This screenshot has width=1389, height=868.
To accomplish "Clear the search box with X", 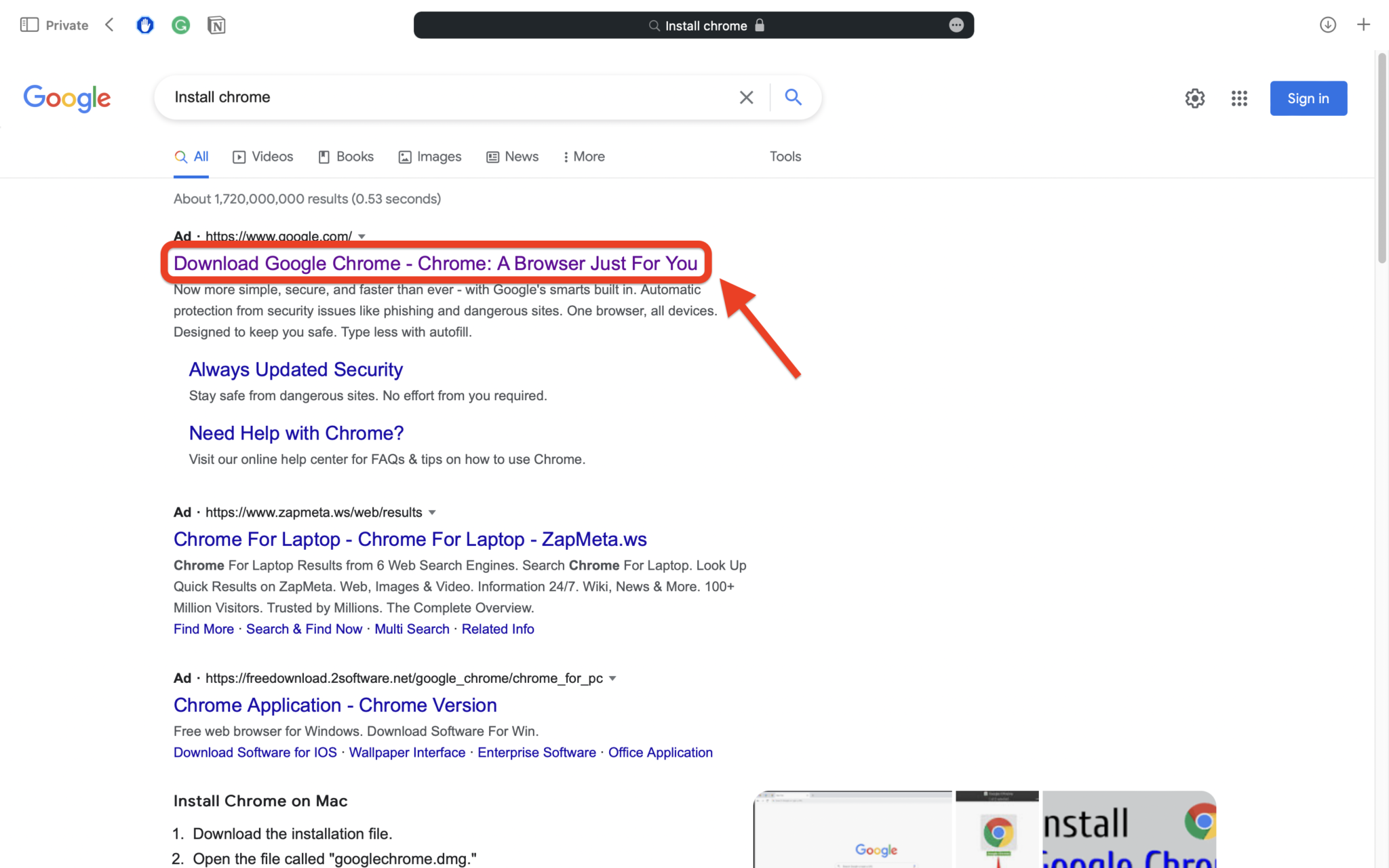I will (746, 98).
